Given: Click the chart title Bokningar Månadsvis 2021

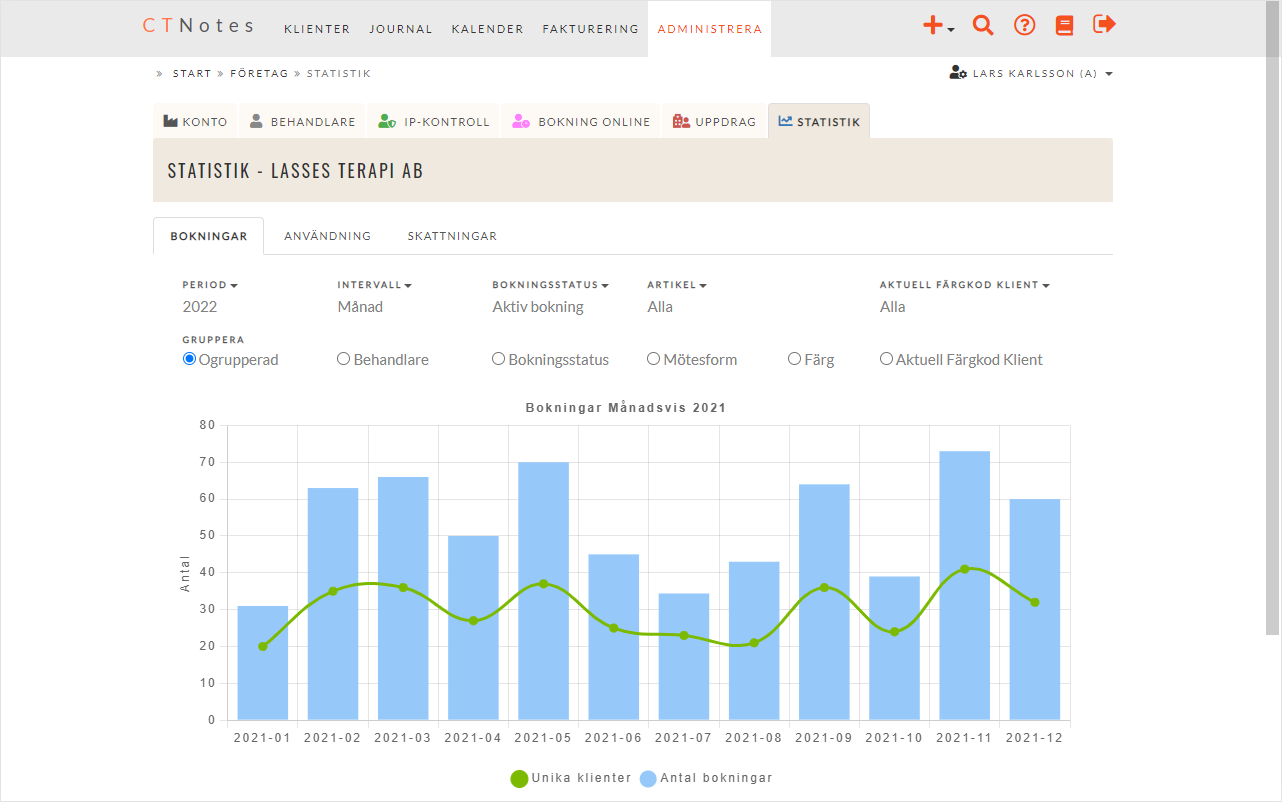Looking at the screenshot, I should pyautogui.click(x=626, y=408).
